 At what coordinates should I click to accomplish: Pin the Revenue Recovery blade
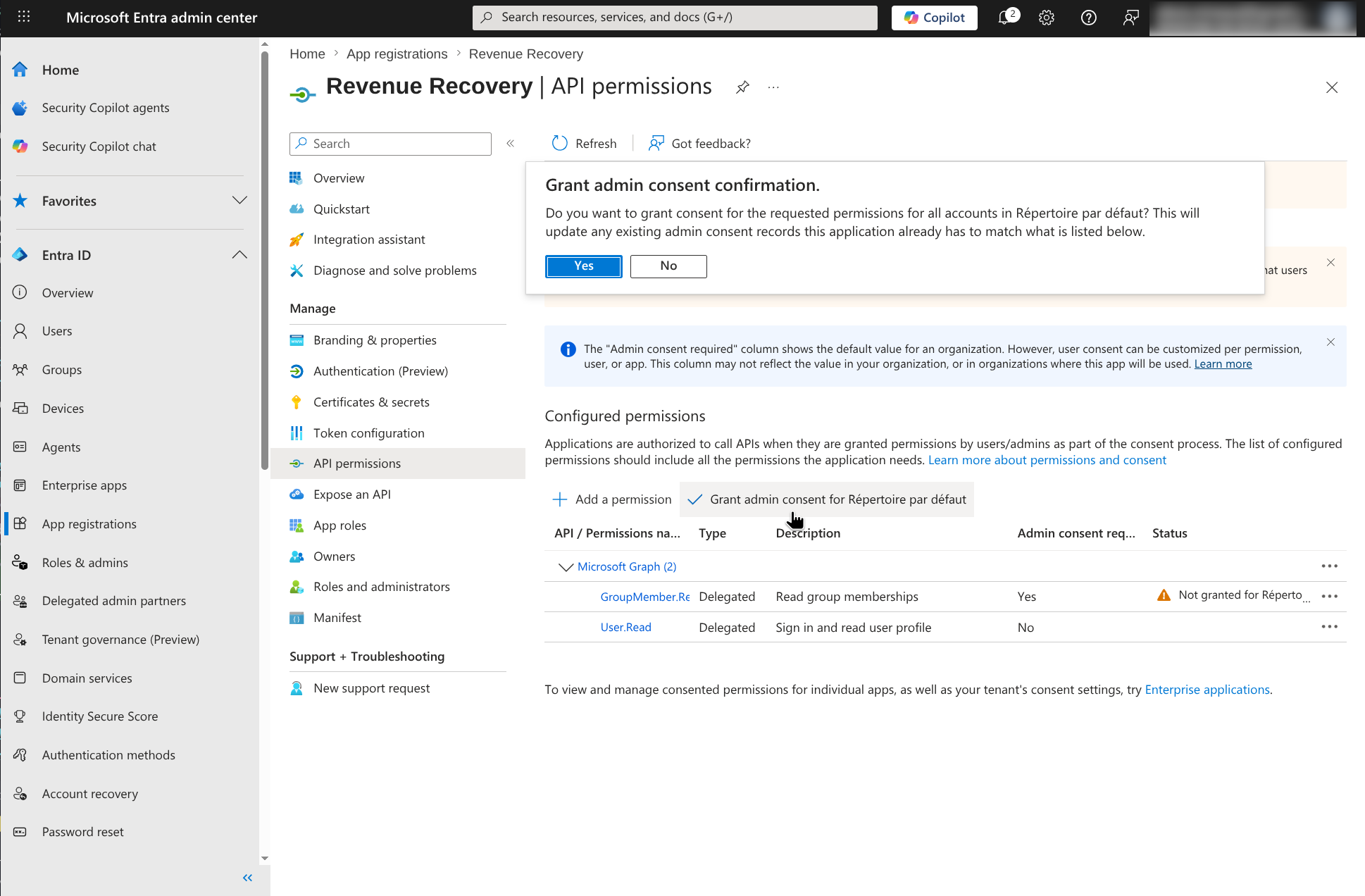pos(742,87)
